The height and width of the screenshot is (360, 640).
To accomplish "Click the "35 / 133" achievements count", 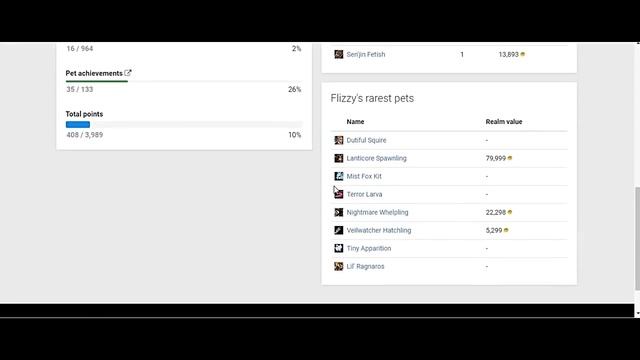I will tap(80, 89).
